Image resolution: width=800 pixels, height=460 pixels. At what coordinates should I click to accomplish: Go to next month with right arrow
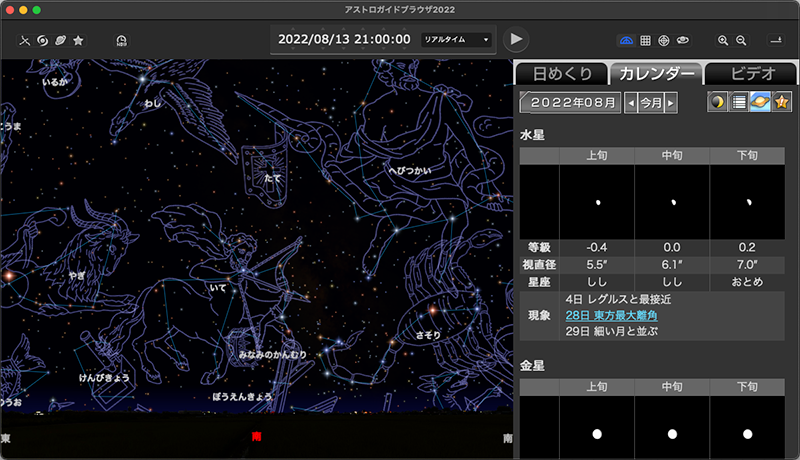pos(671,103)
